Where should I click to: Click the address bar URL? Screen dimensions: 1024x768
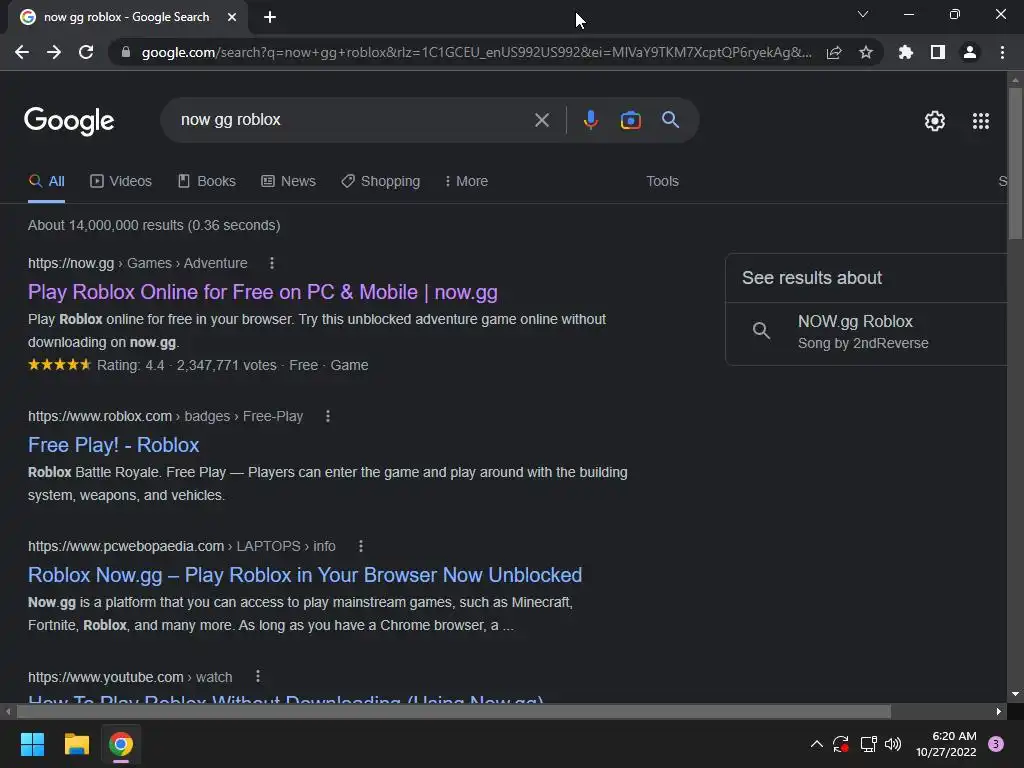pos(477,52)
